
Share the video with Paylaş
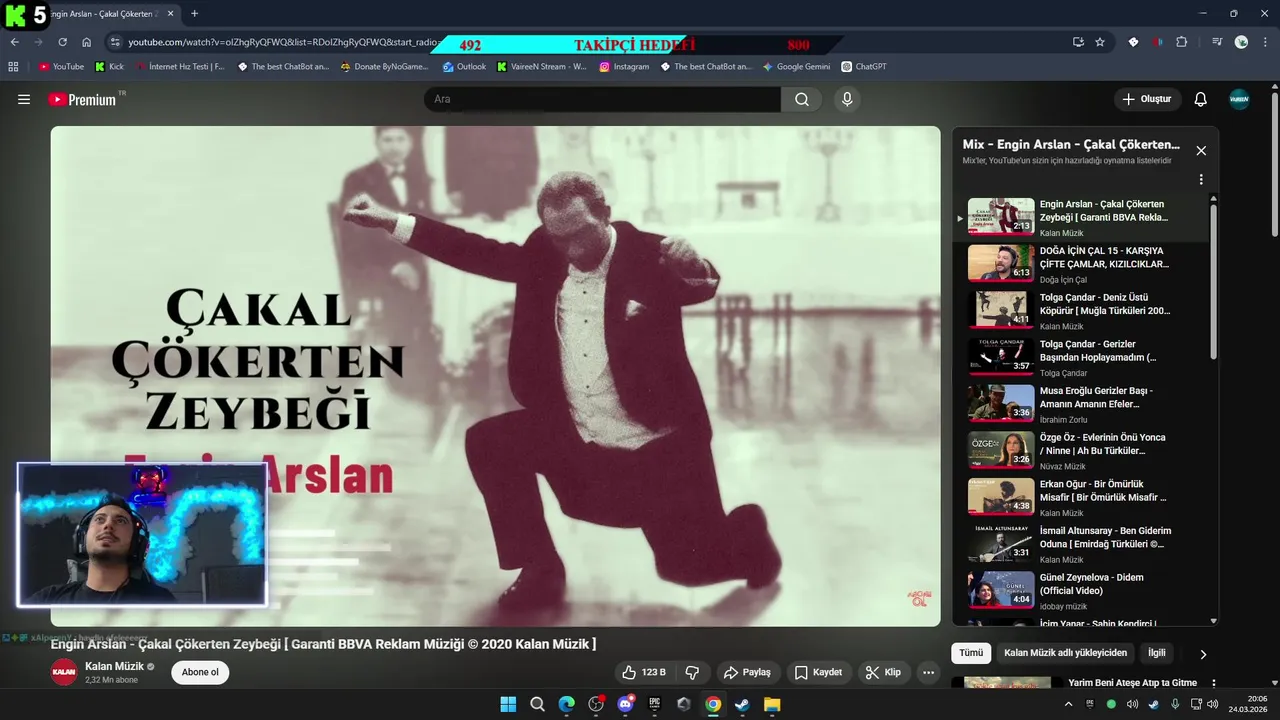[747, 672]
